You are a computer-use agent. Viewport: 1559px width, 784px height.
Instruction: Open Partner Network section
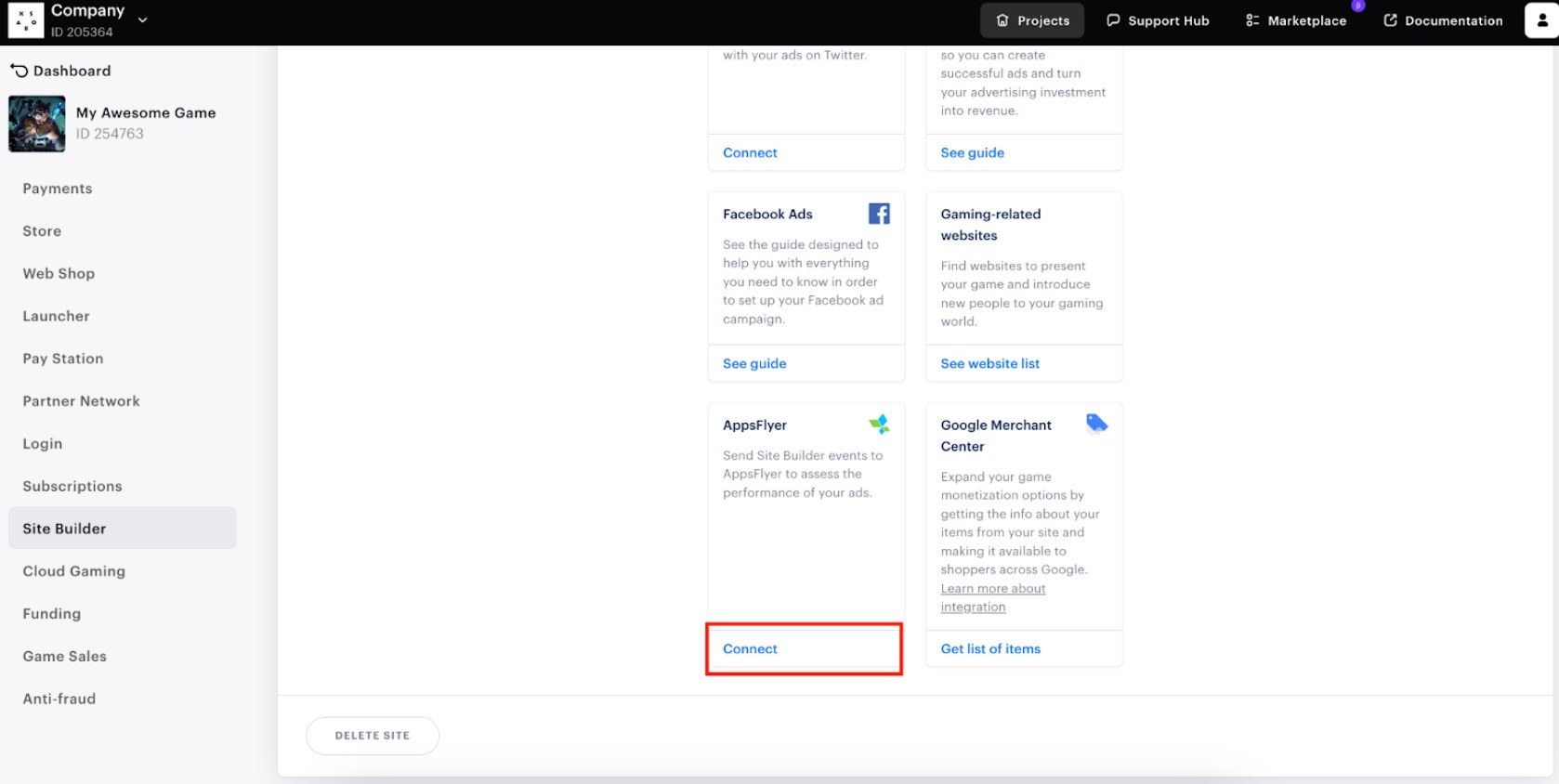tap(82, 401)
